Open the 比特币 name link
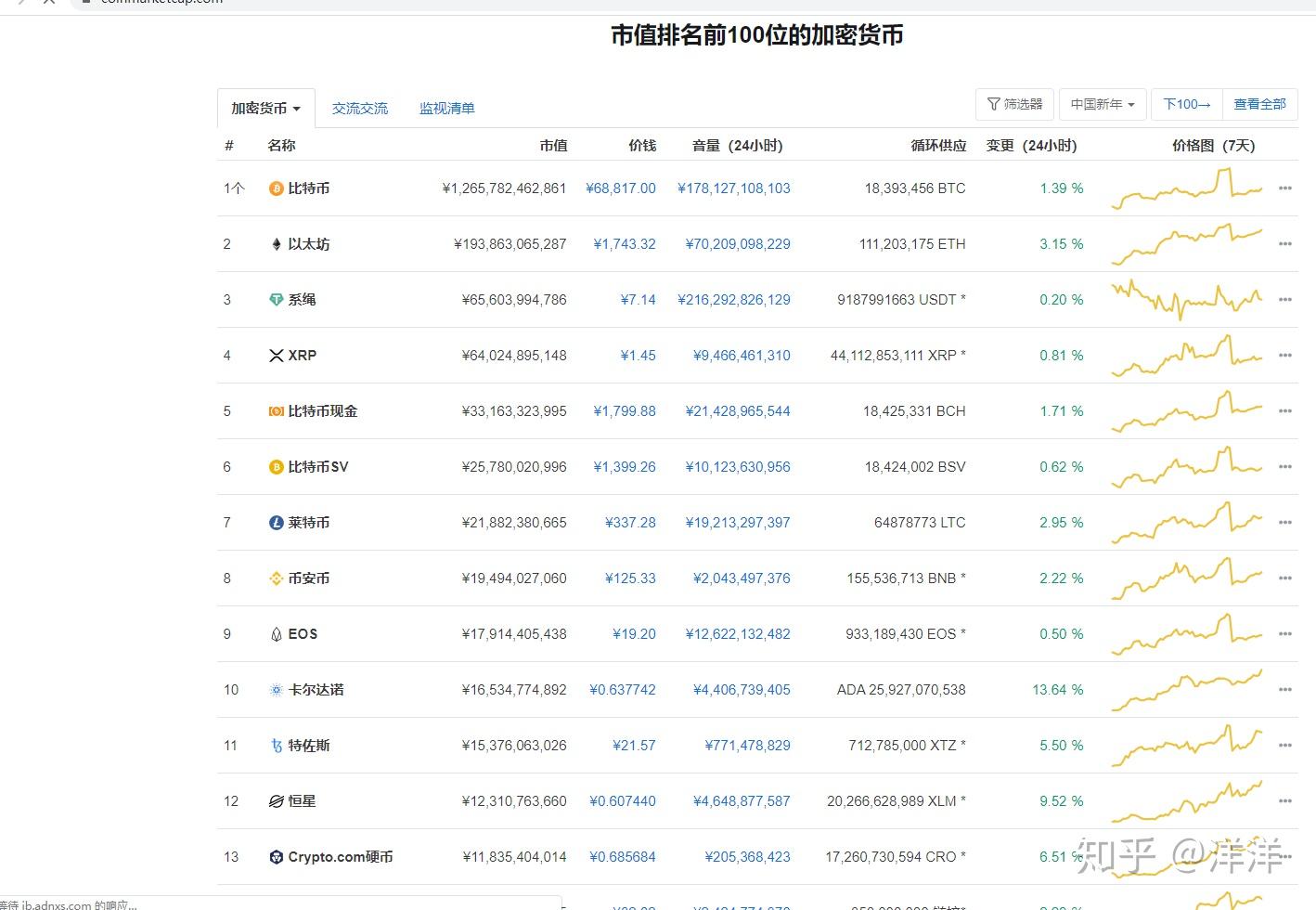The height and width of the screenshot is (910, 1316). pyautogui.click(x=309, y=188)
